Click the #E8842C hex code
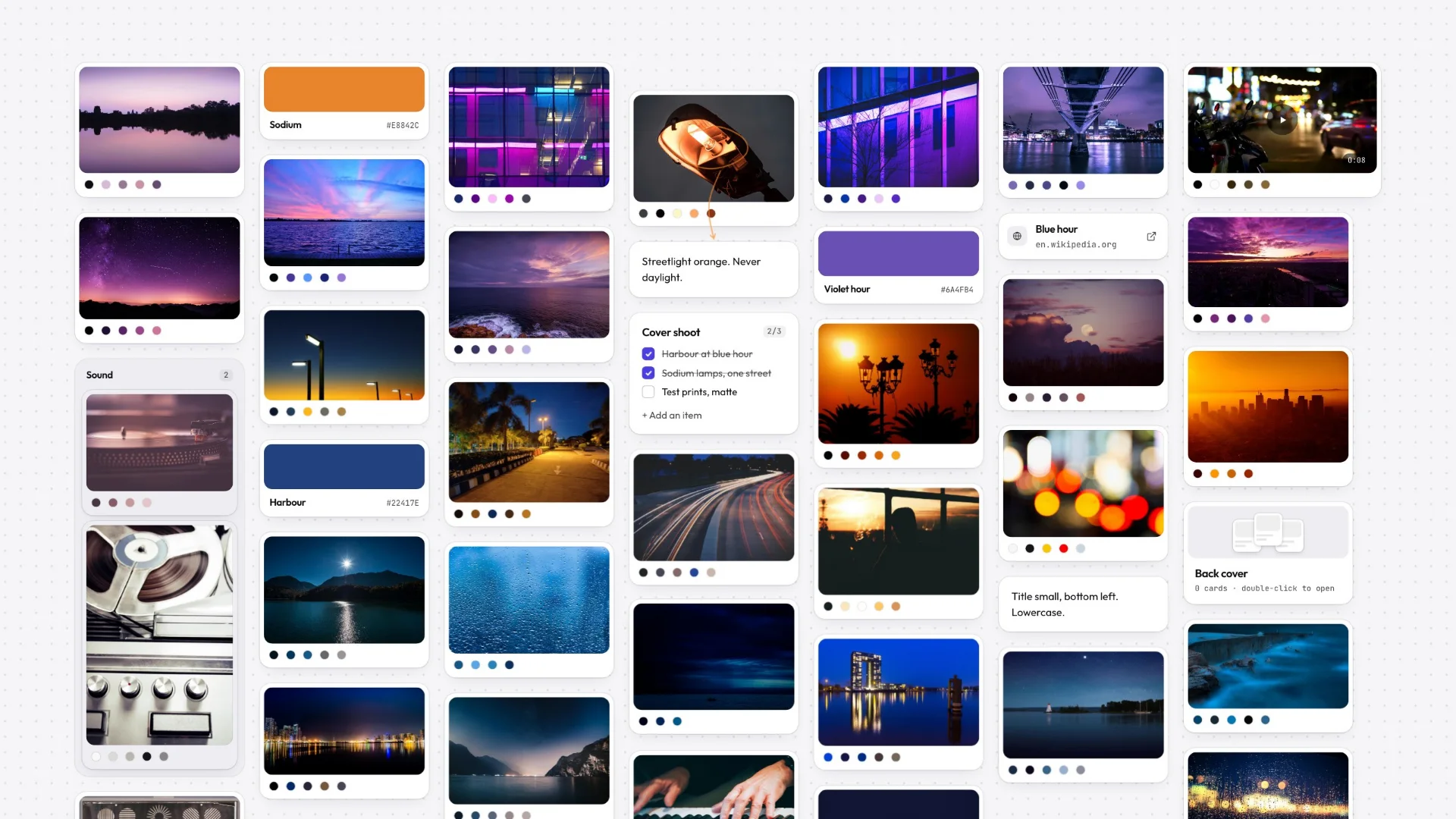This screenshot has width=1456, height=819. (x=403, y=125)
